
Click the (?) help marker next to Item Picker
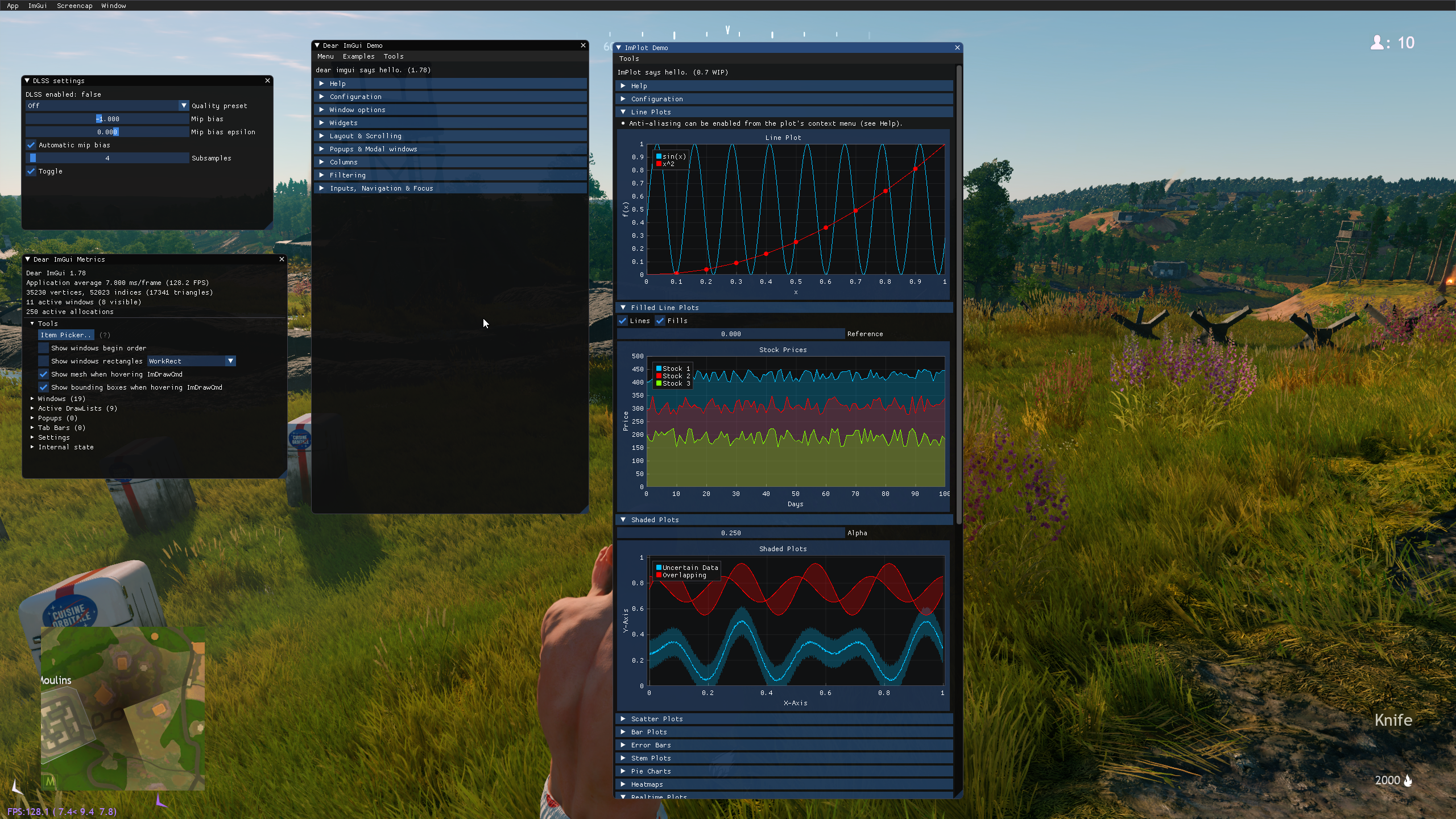105,335
